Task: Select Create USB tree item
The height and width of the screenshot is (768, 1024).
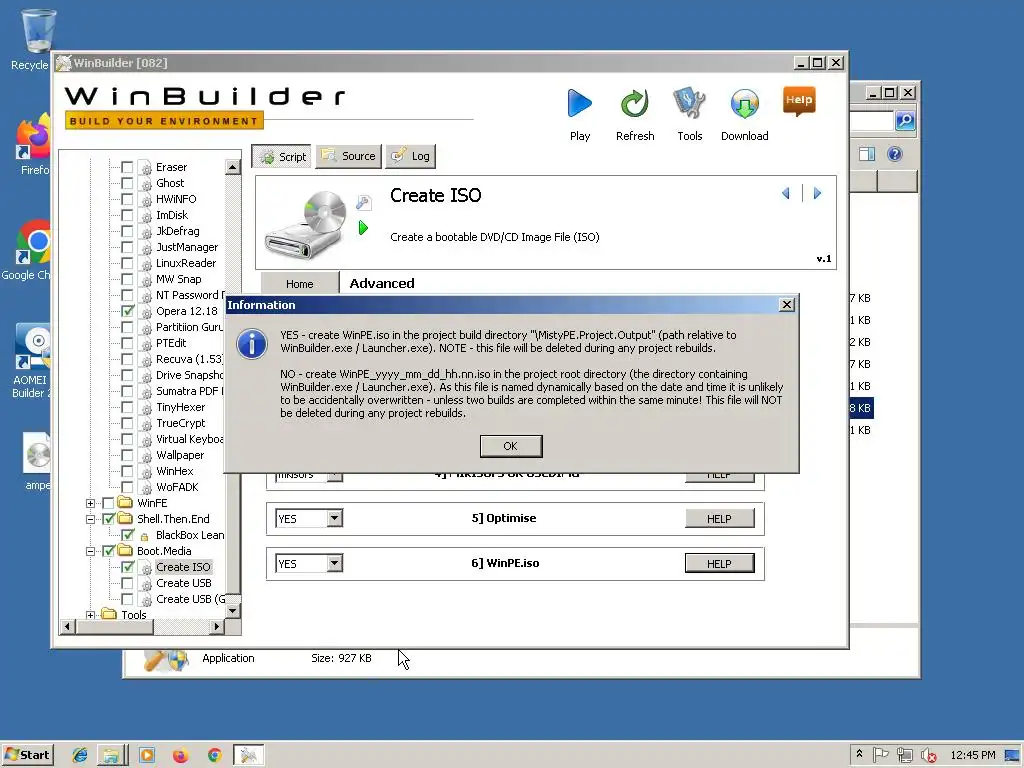Action: tap(184, 583)
